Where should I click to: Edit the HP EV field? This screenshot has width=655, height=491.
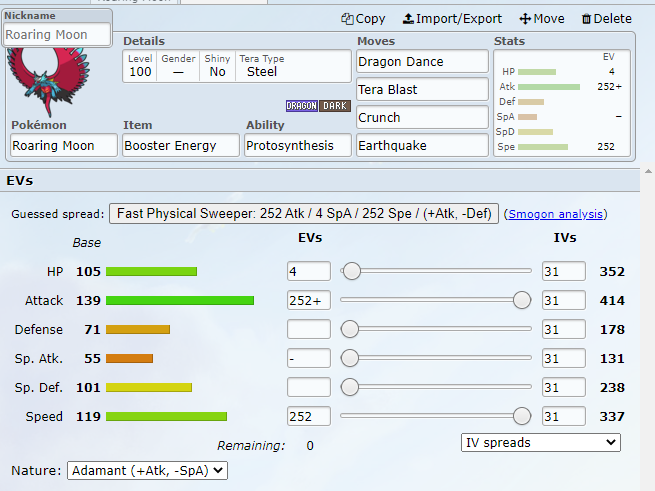[x=309, y=272]
